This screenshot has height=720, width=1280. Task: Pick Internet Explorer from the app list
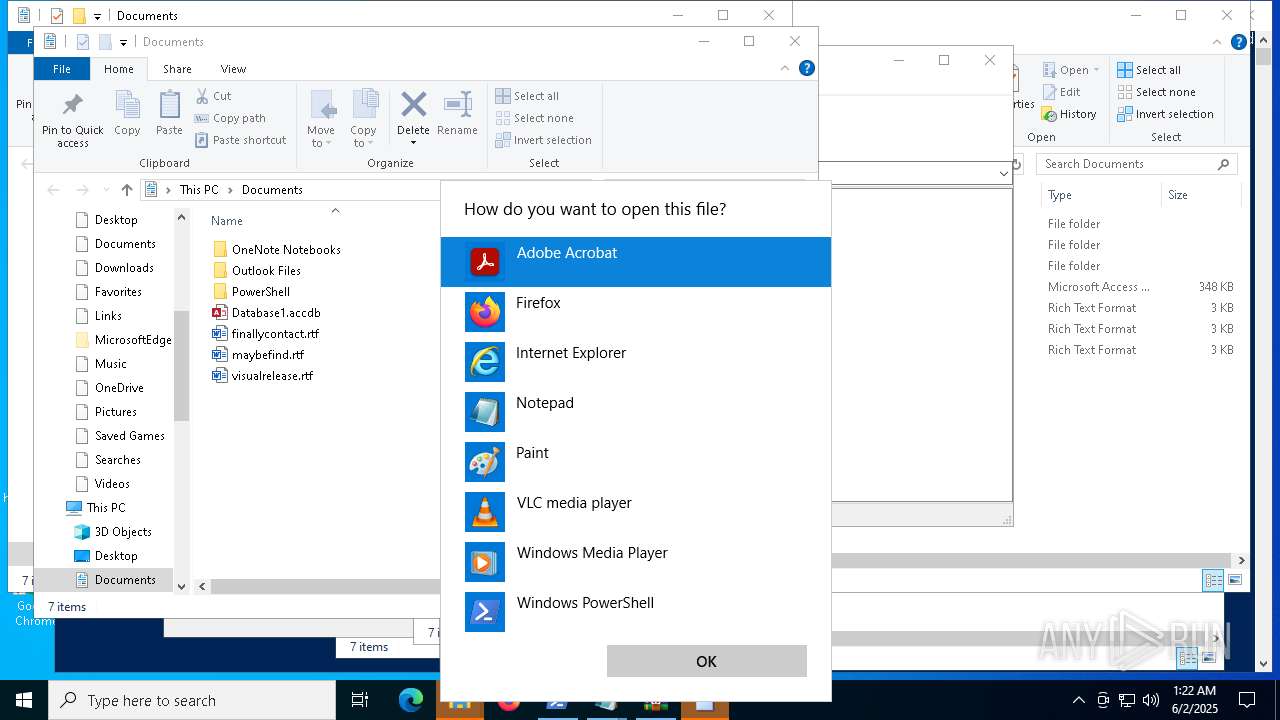click(636, 362)
